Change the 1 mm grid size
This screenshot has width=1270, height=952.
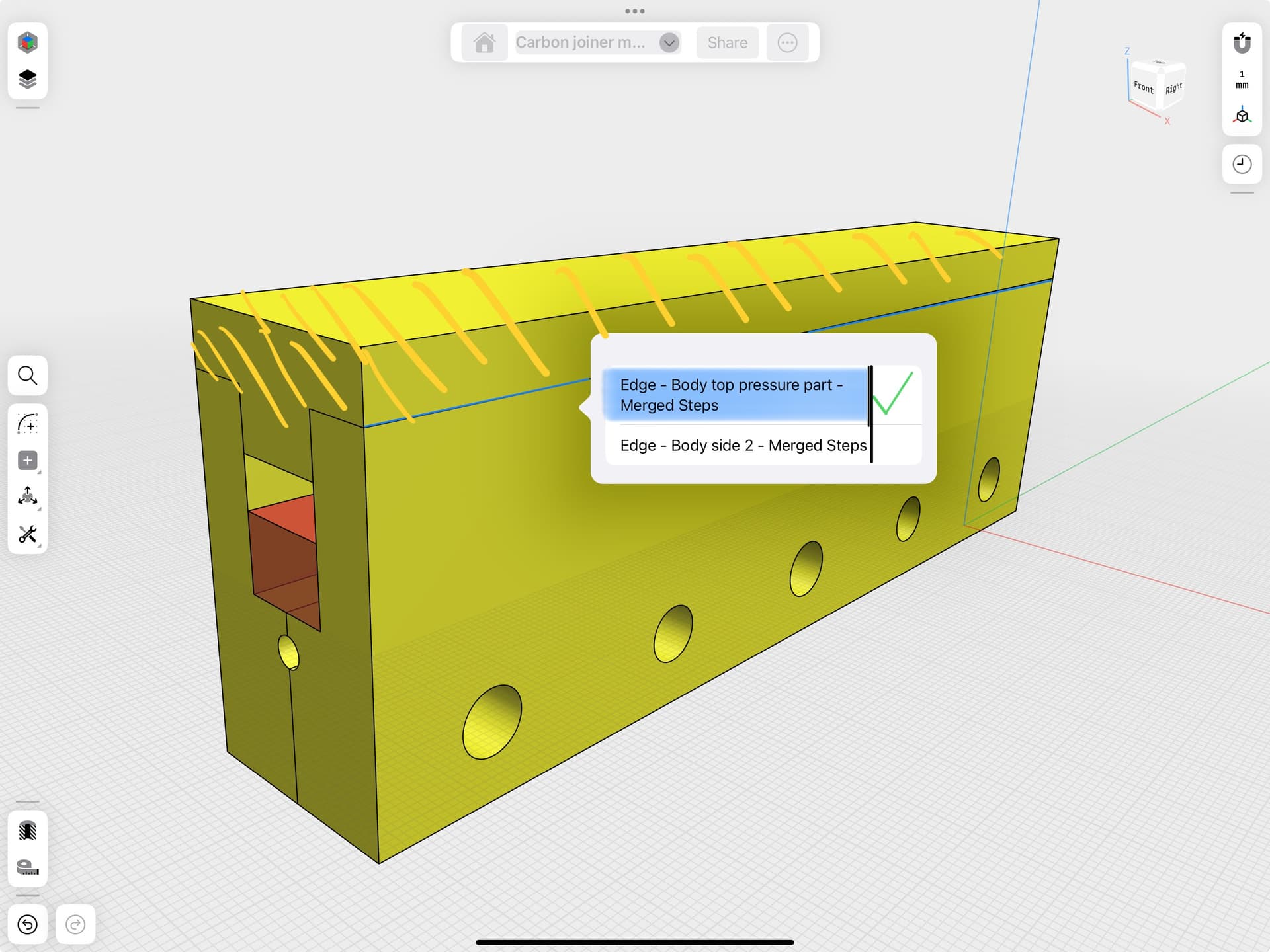point(1242,79)
